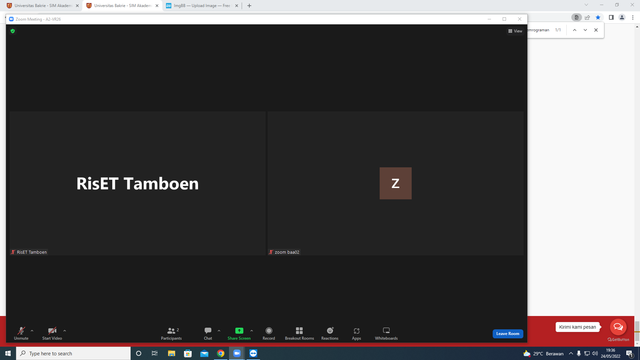The image size is (640, 360).
Task: Click the taskbar clock showing 19:36
Action: coord(611,353)
